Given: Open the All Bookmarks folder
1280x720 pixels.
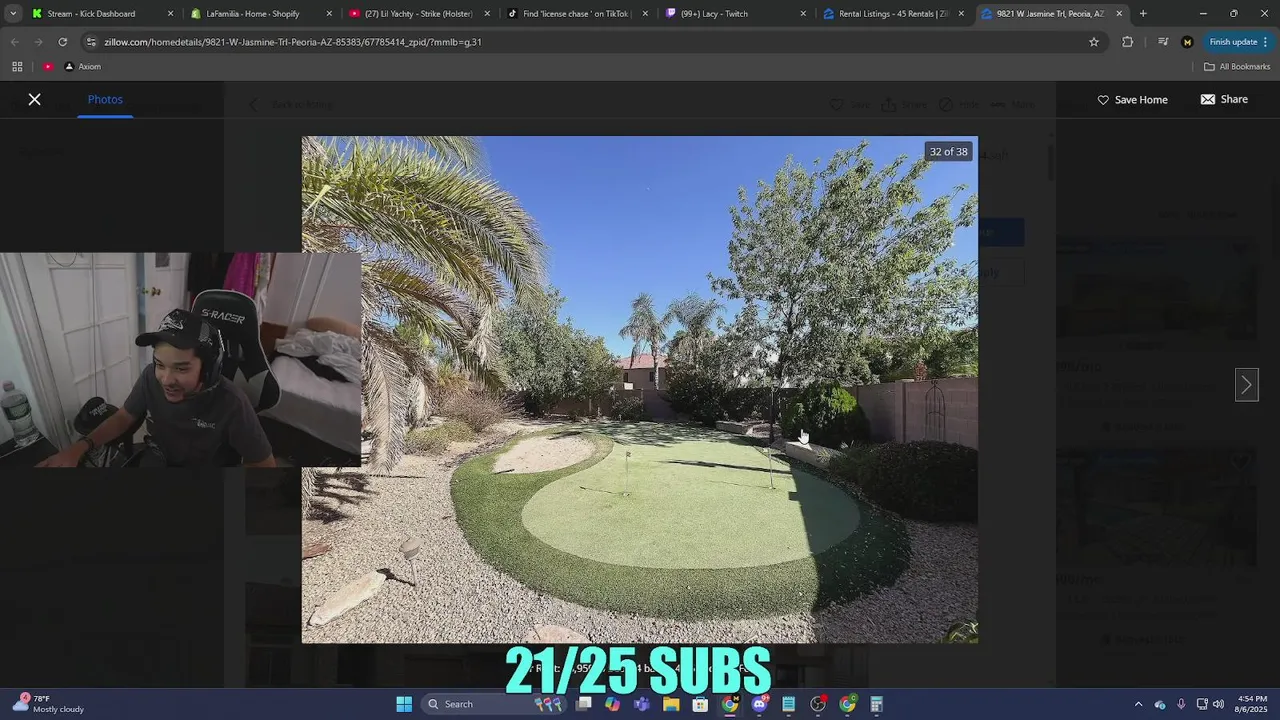Looking at the screenshot, I should [1237, 67].
